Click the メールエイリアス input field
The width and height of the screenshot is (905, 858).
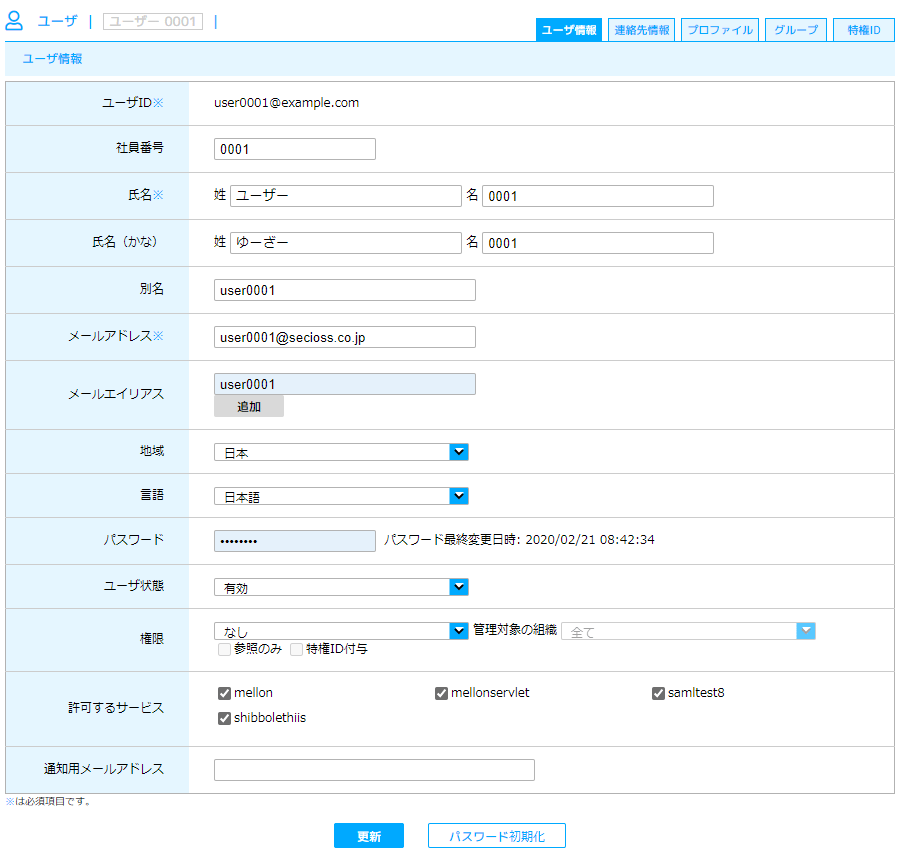click(x=345, y=384)
